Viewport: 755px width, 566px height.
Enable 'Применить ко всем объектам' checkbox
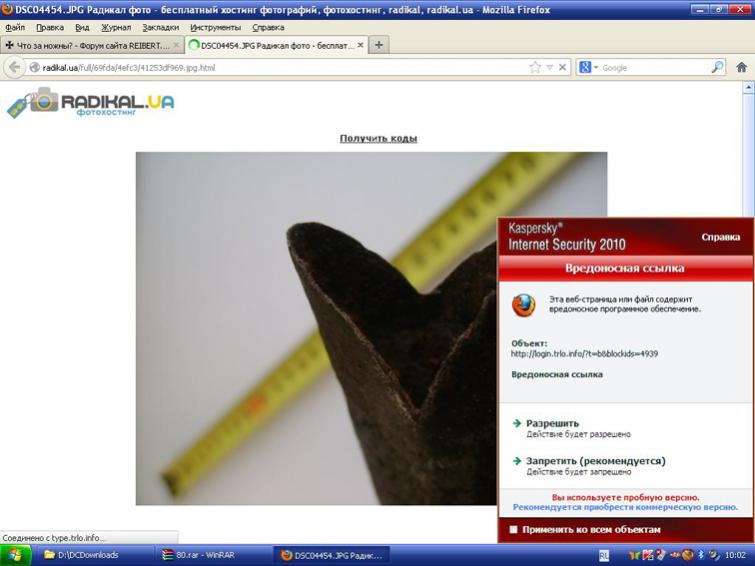click(x=514, y=529)
